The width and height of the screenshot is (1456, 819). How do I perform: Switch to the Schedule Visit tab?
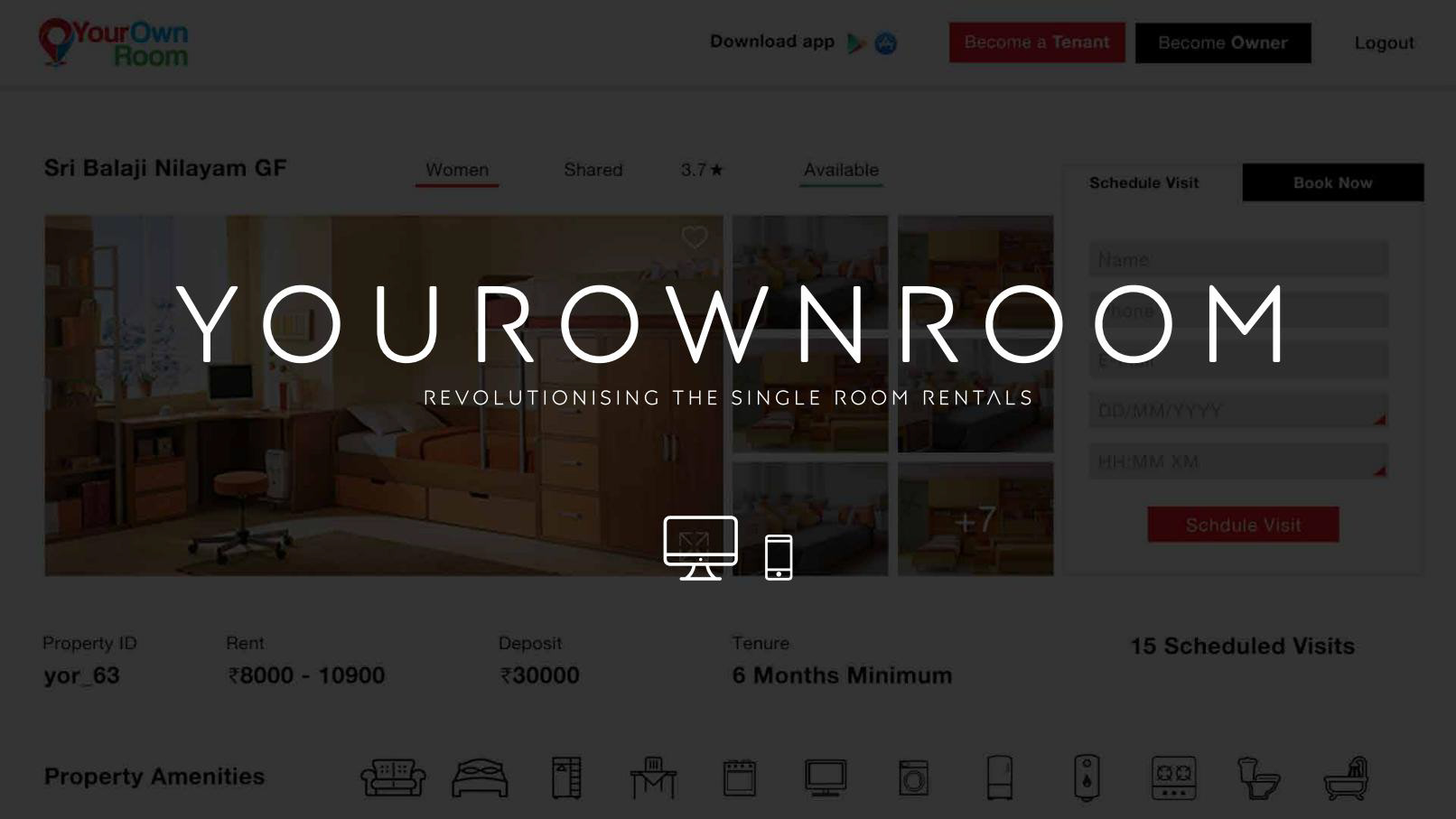click(x=1143, y=182)
